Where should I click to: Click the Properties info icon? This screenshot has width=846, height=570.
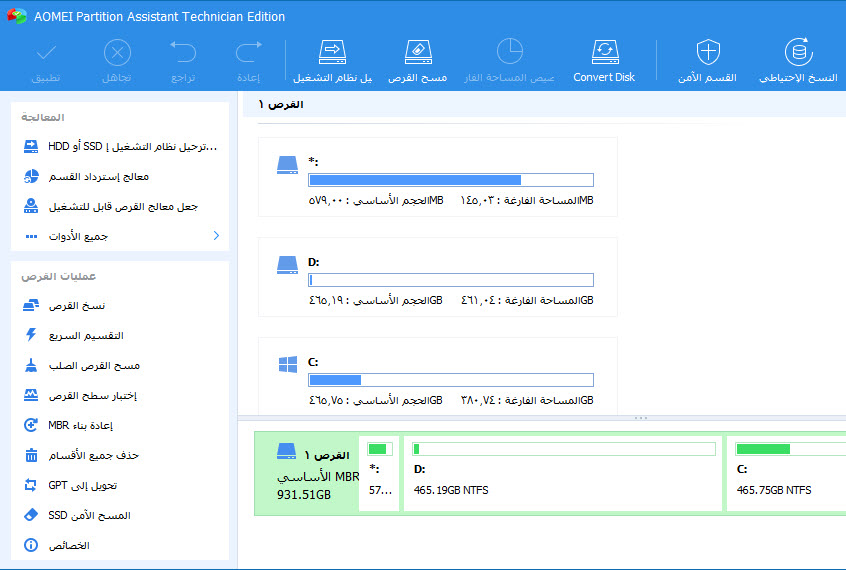click(x=31, y=545)
